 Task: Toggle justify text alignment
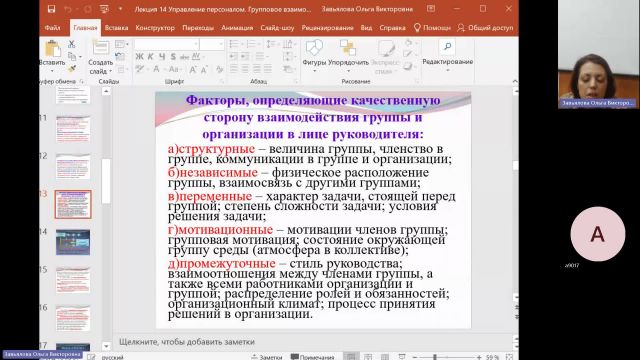[267, 69]
